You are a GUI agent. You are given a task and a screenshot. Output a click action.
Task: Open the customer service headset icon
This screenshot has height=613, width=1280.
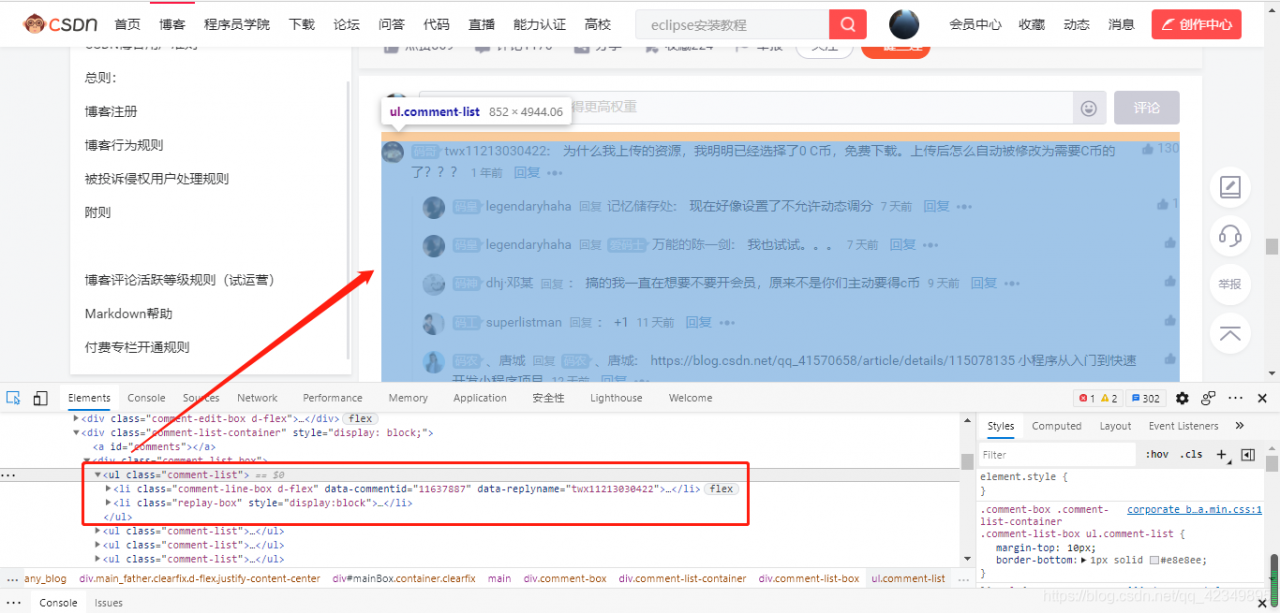[1230, 236]
